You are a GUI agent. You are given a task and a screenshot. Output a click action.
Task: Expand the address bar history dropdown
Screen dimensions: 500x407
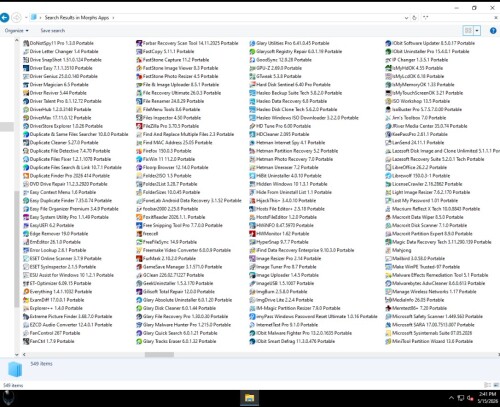point(406,18)
